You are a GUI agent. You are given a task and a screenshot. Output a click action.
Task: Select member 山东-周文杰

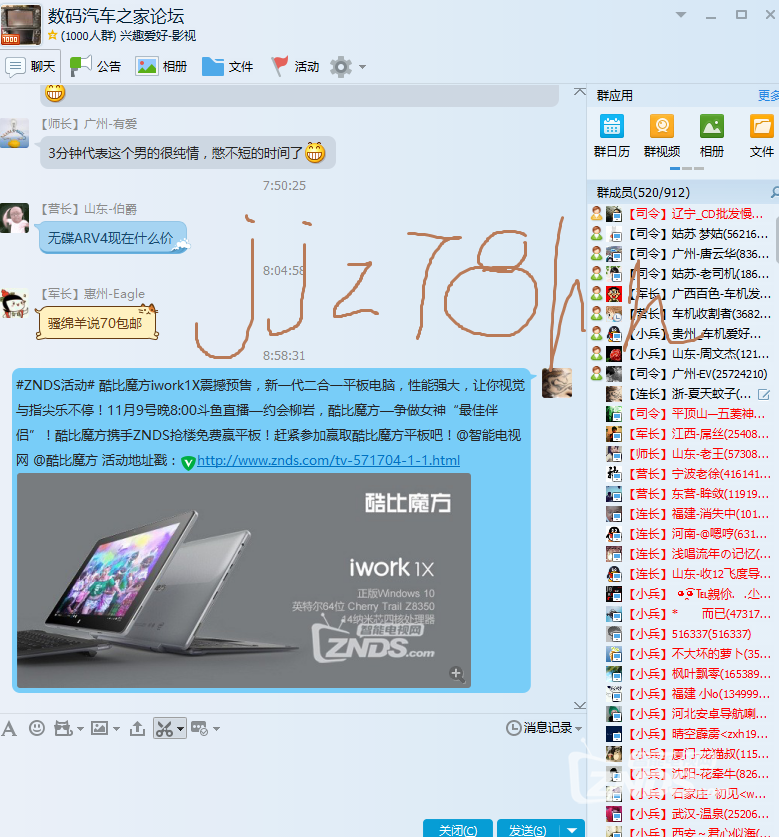click(683, 354)
